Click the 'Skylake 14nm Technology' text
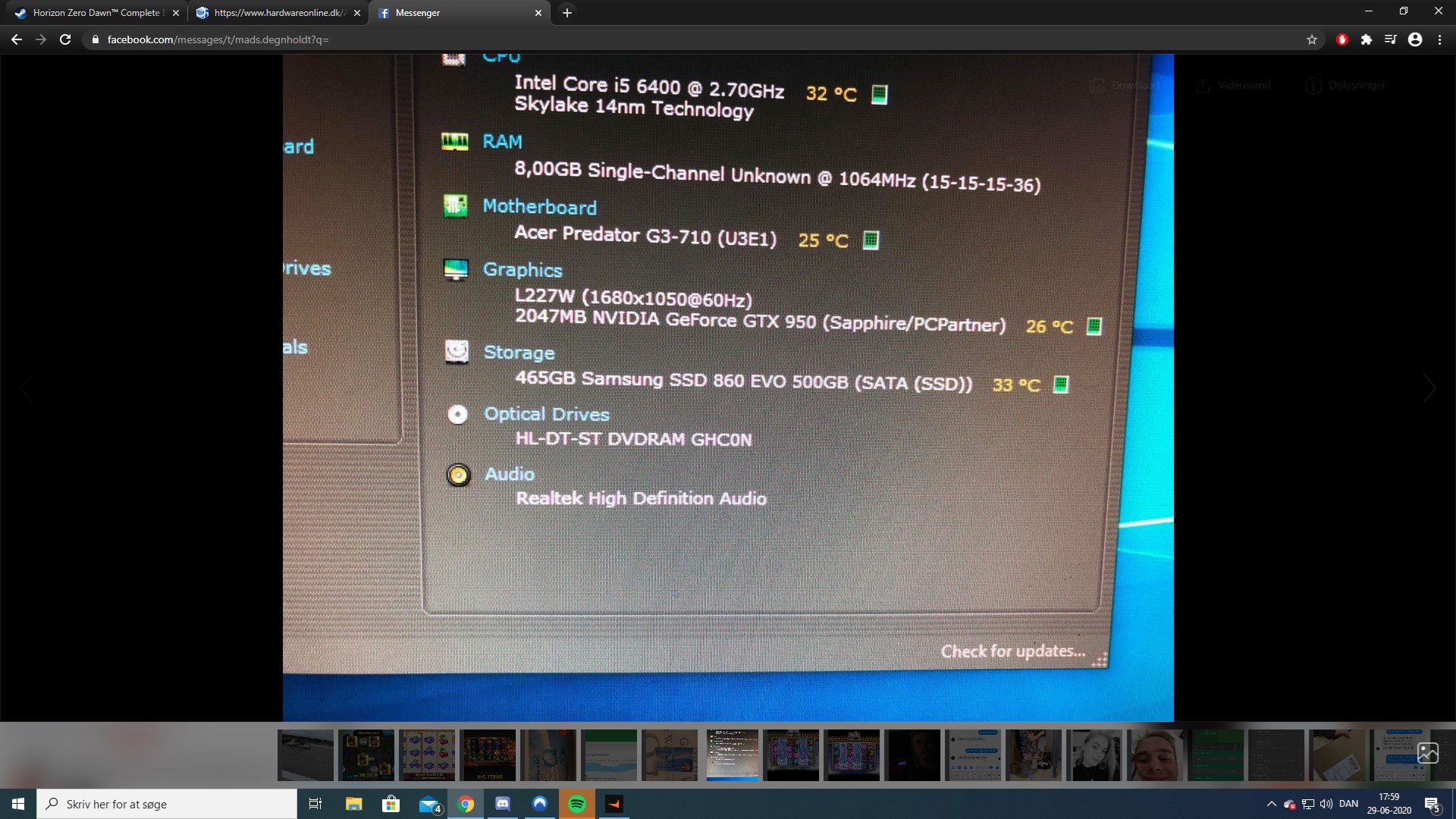This screenshot has width=1456, height=819. pyautogui.click(x=634, y=108)
